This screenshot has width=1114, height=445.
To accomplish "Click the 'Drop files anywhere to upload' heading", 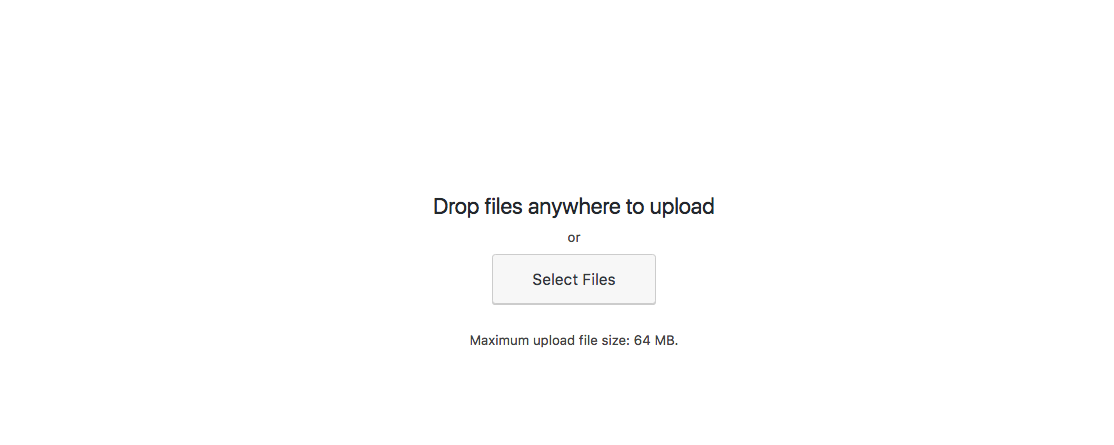I will click(x=573, y=207).
